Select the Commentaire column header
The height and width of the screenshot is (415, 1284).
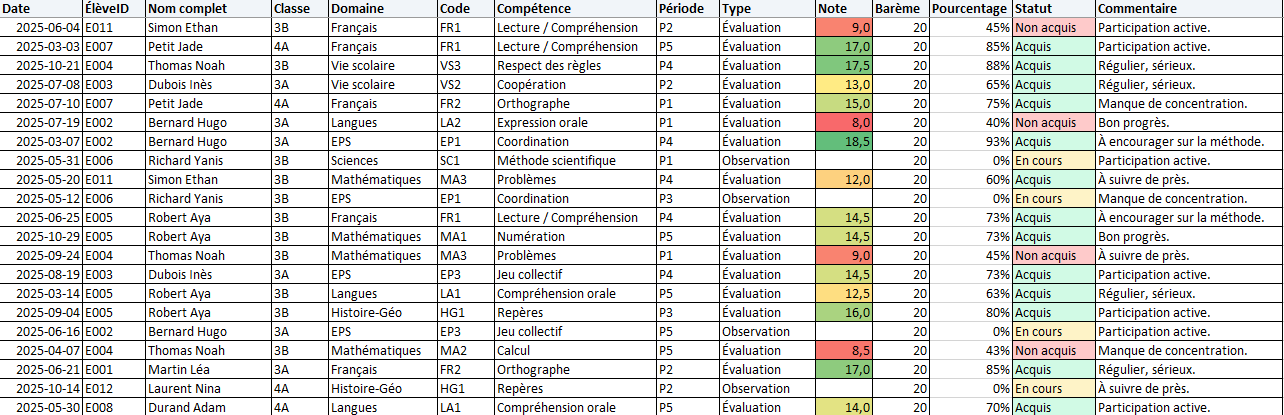(x=1188, y=8)
